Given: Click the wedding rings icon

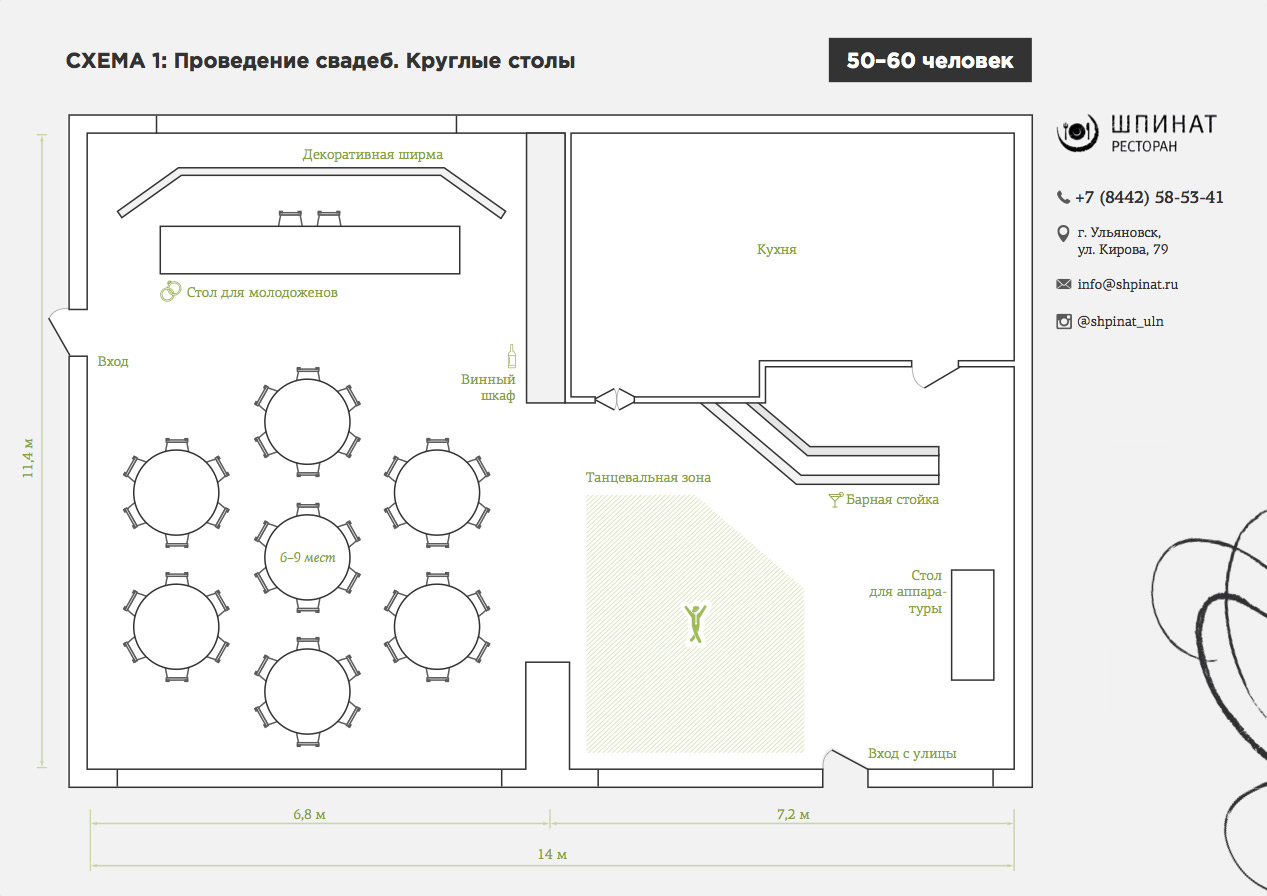Looking at the screenshot, I should point(169,292).
